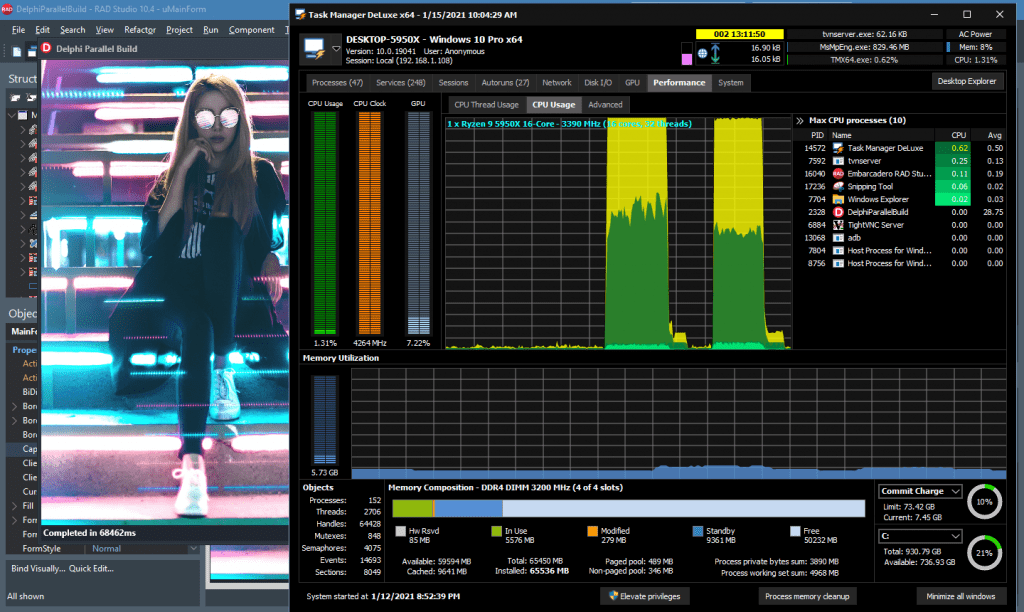
Task: Open the Project menu in RAD Studio
Action: click(179, 30)
